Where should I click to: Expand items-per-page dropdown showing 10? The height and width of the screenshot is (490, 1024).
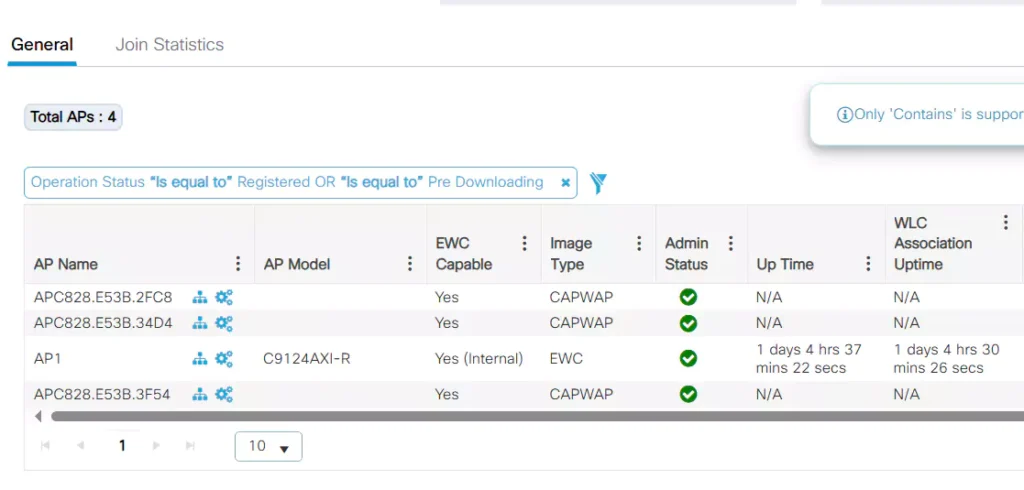point(268,447)
